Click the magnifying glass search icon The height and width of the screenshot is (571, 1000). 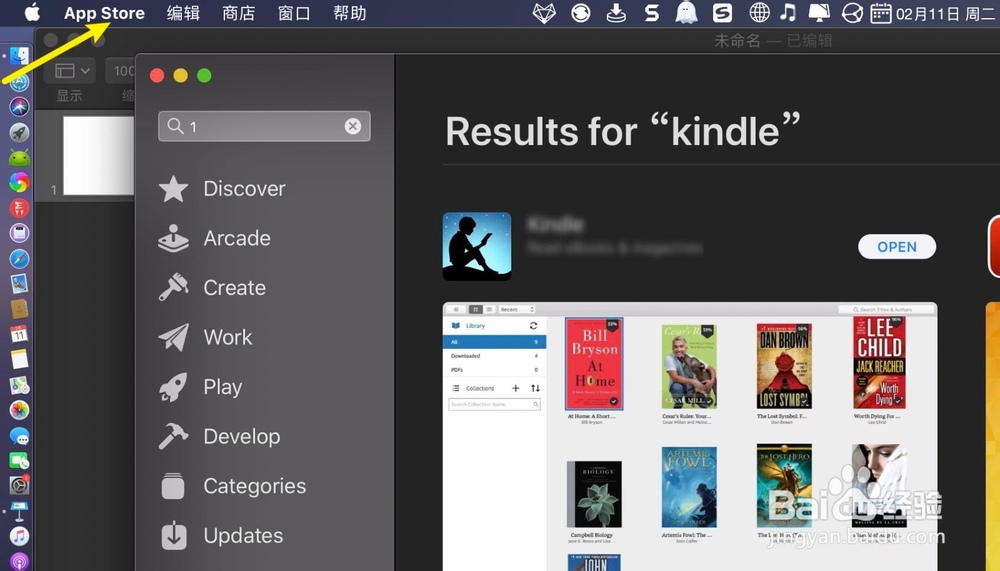[x=175, y=126]
